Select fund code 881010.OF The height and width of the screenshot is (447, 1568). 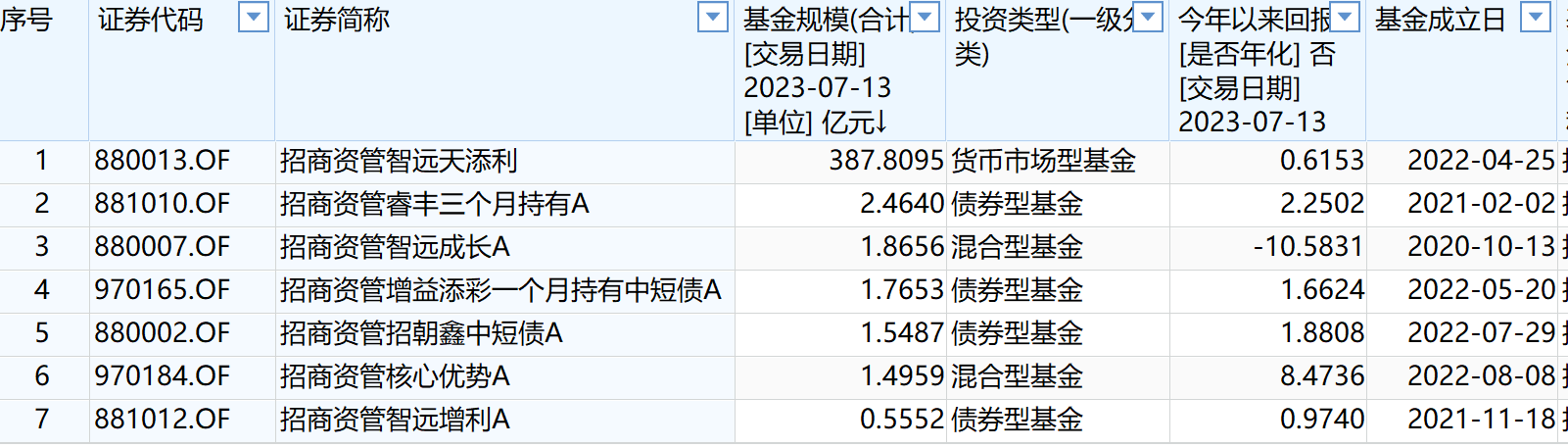coord(162,204)
